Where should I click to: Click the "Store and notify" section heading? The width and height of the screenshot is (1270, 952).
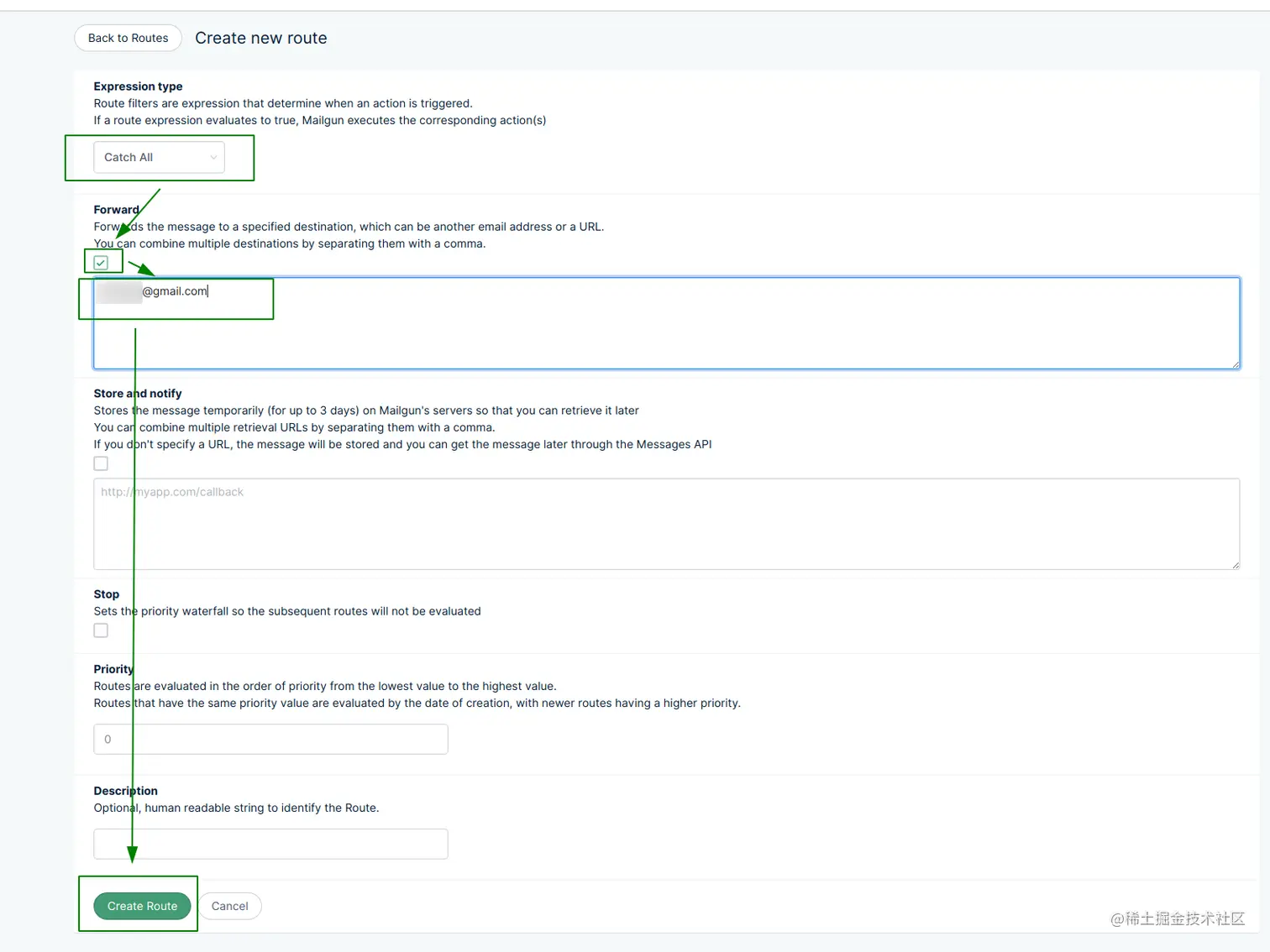pyautogui.click(x=138, y=394)
